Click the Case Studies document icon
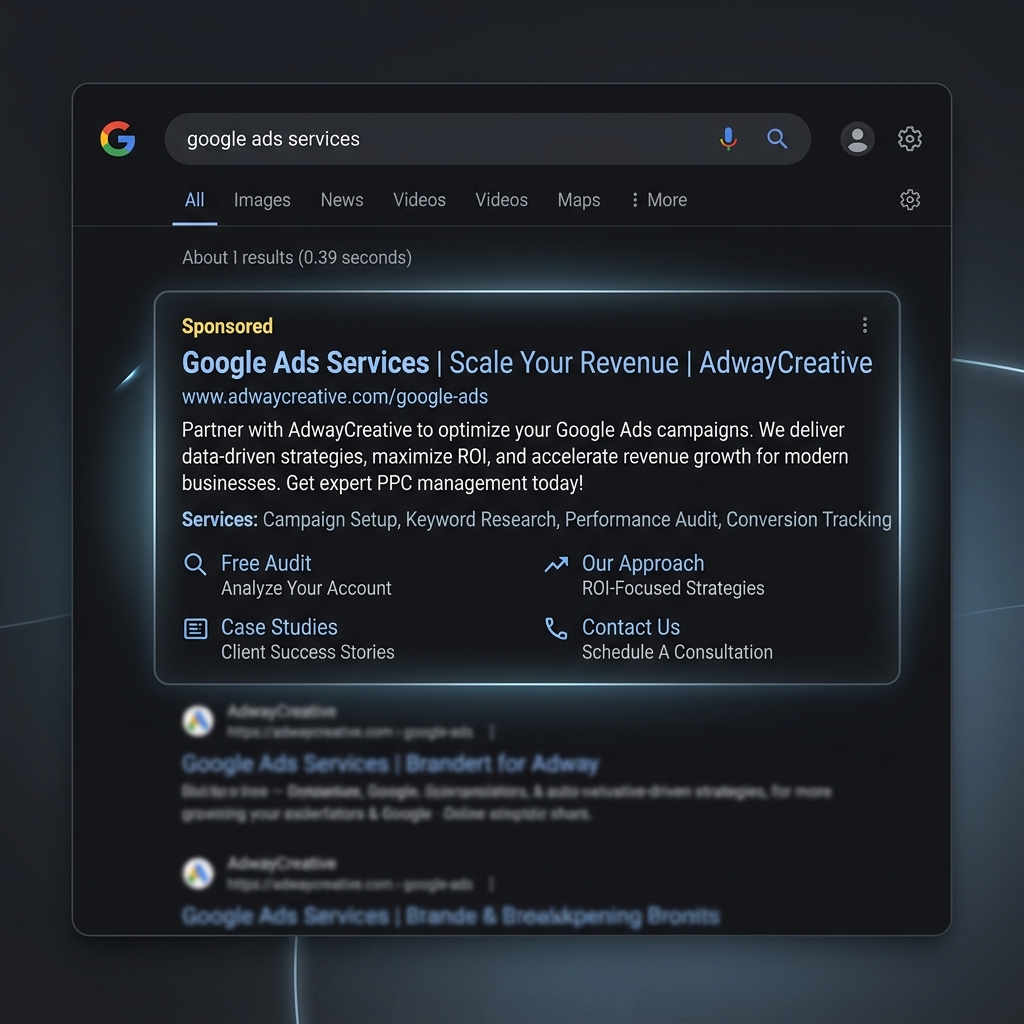The image size is (1024, 1024). pos(195,628)
